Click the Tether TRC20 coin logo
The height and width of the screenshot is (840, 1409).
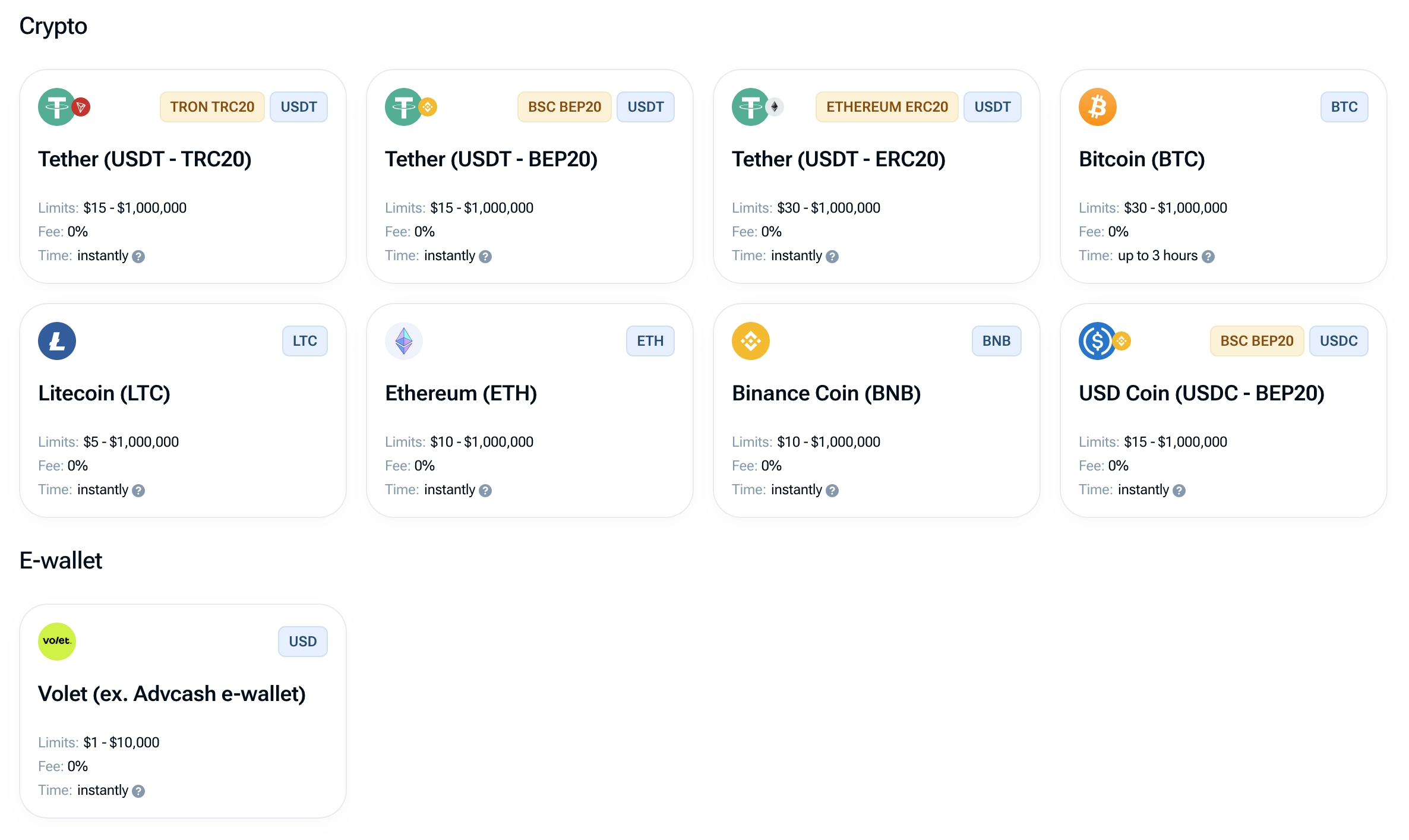pos(58,107)
